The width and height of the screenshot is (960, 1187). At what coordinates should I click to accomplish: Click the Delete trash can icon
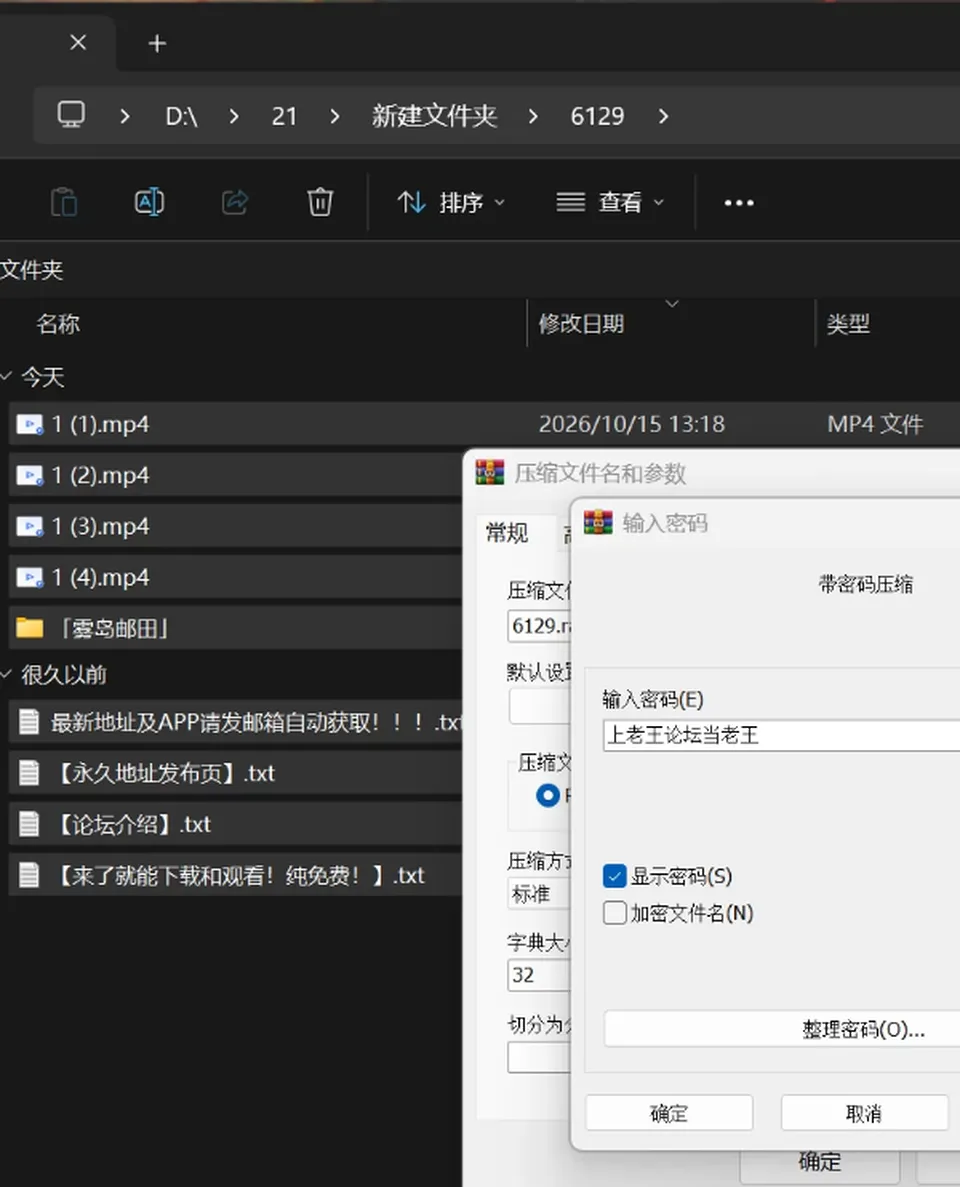click(x=319, y=202)
